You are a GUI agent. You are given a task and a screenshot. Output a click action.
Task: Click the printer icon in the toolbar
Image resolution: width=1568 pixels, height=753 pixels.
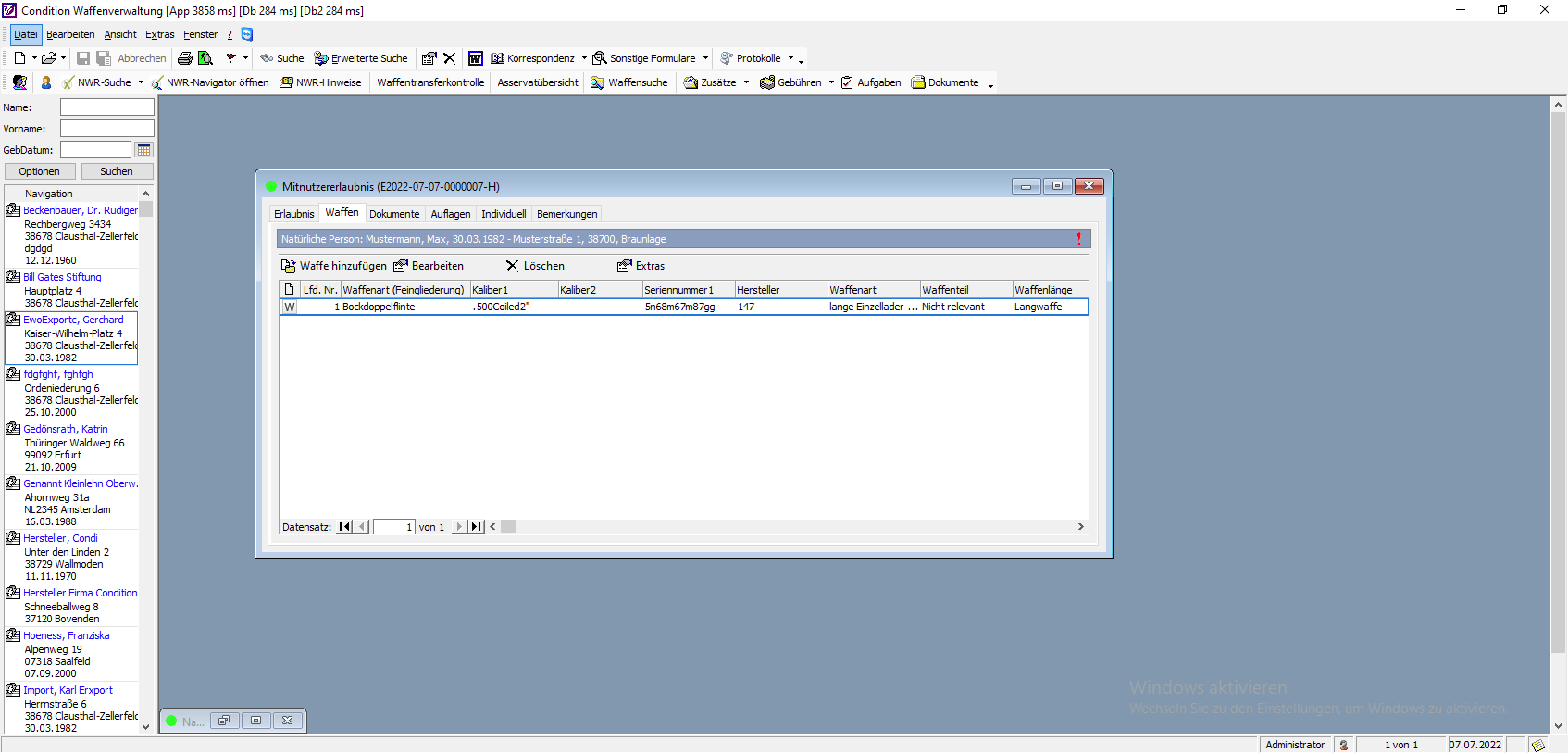pos(185,58)
